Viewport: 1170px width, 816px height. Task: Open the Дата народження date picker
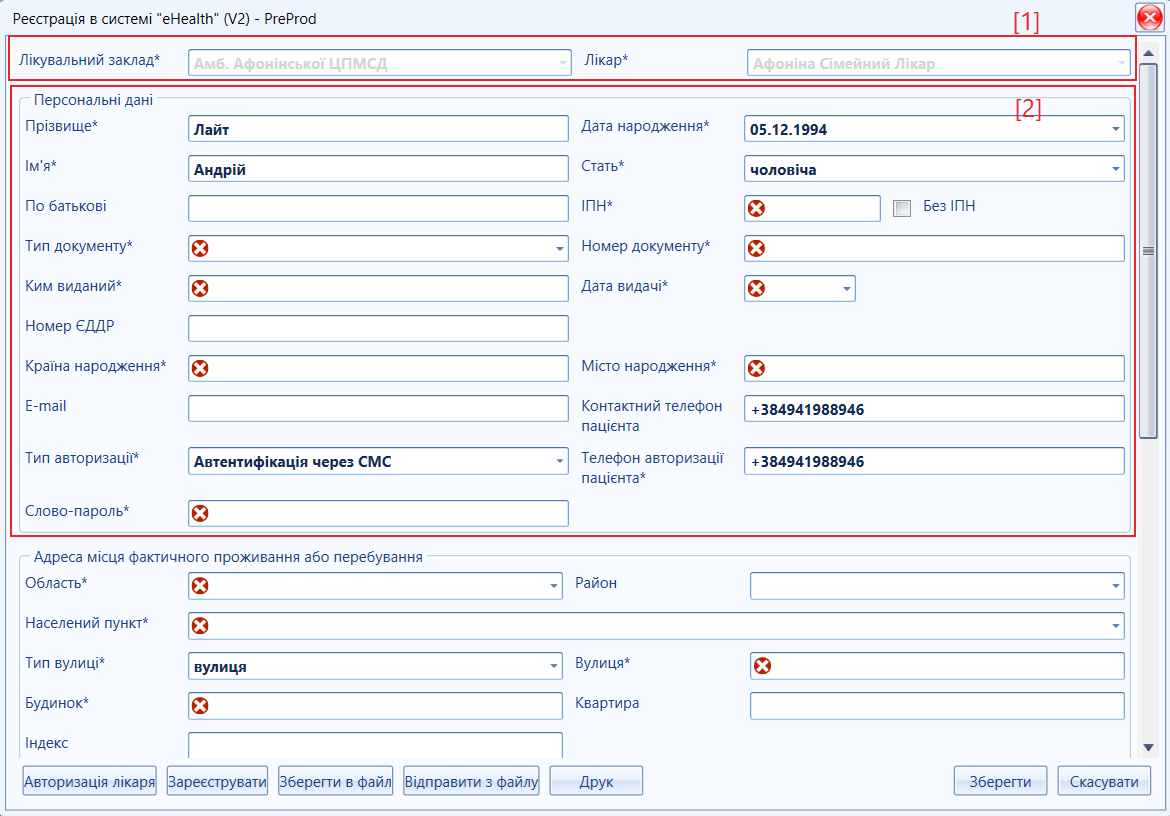(x=1116, y=129)
